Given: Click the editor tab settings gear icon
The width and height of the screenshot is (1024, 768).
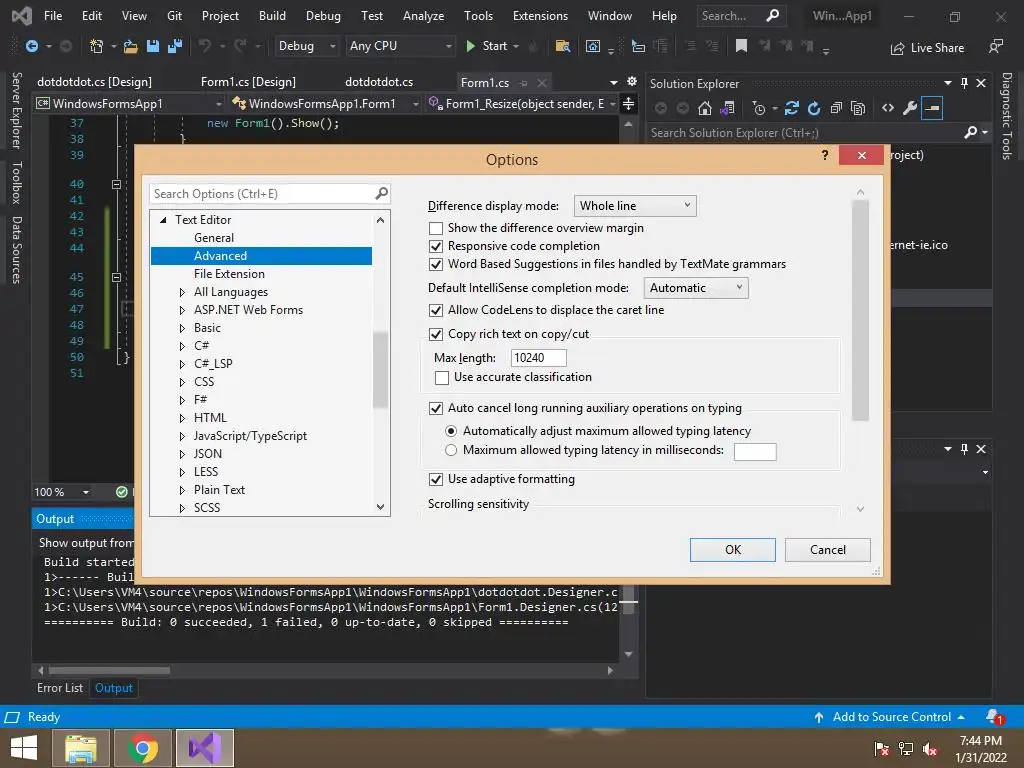Looking at the screenshot, I should point(632,81).
